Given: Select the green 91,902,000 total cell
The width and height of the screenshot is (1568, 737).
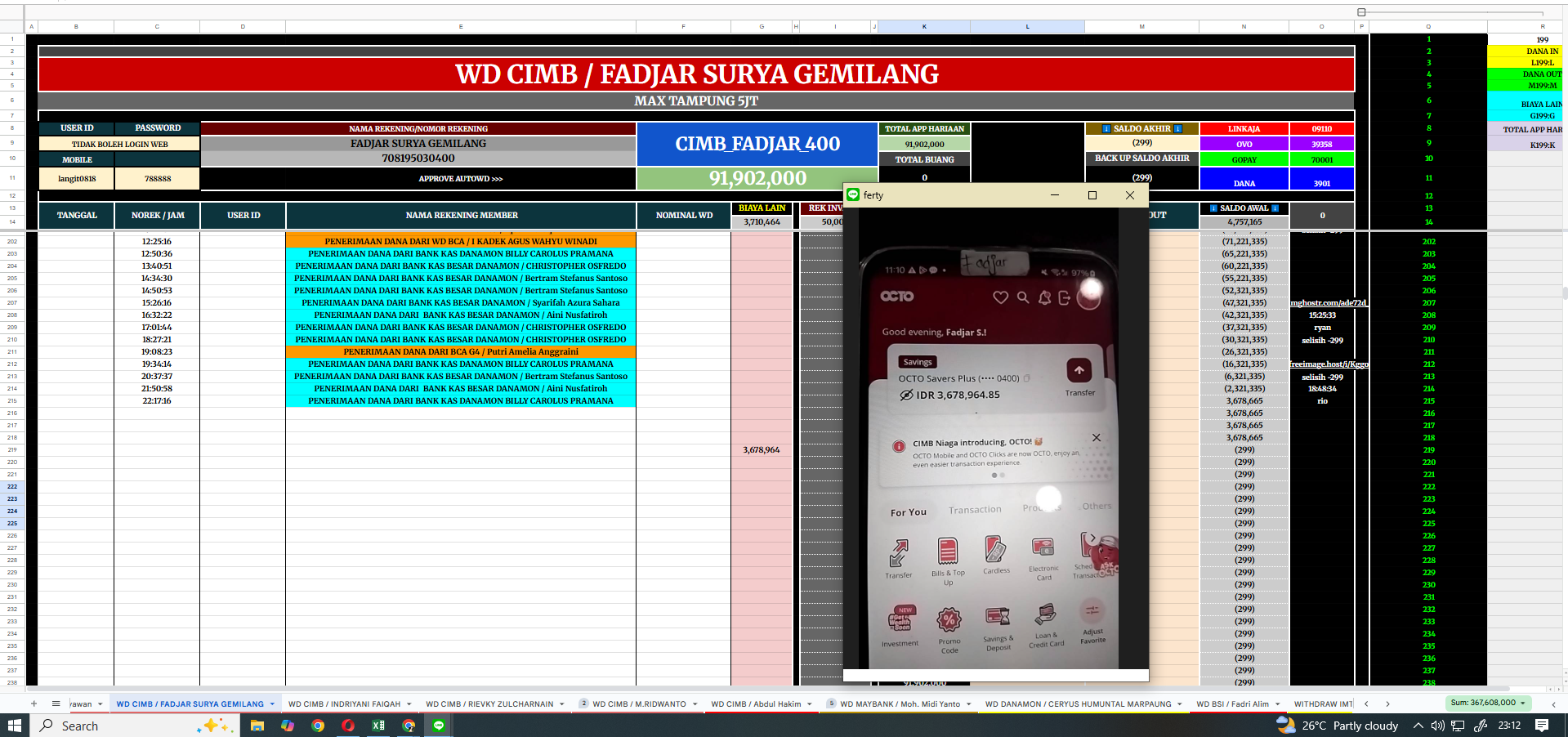Looking at the screenshot, I should pos(757,178).
